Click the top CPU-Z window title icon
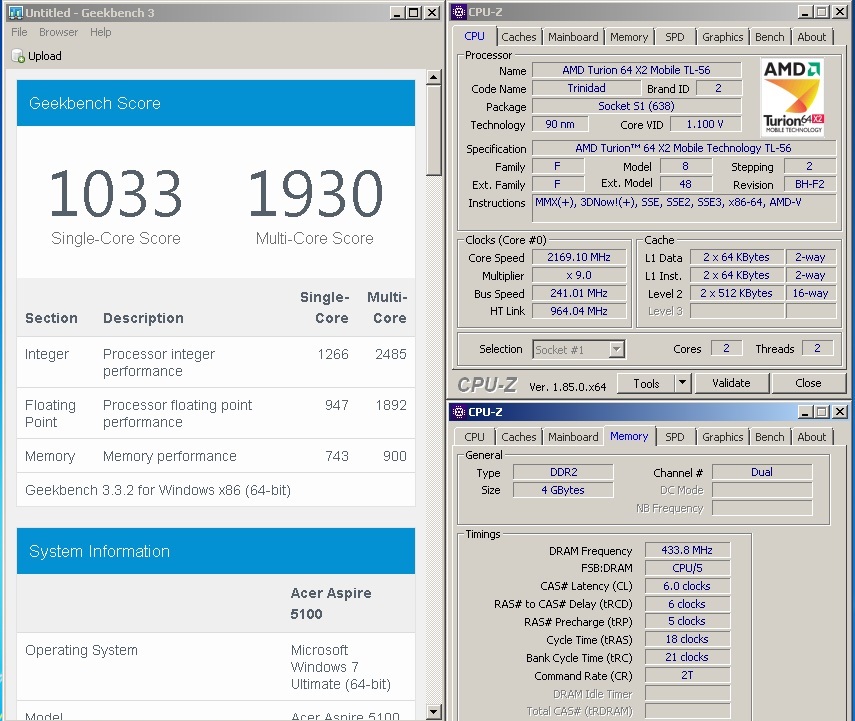 [x=459, y=12]
